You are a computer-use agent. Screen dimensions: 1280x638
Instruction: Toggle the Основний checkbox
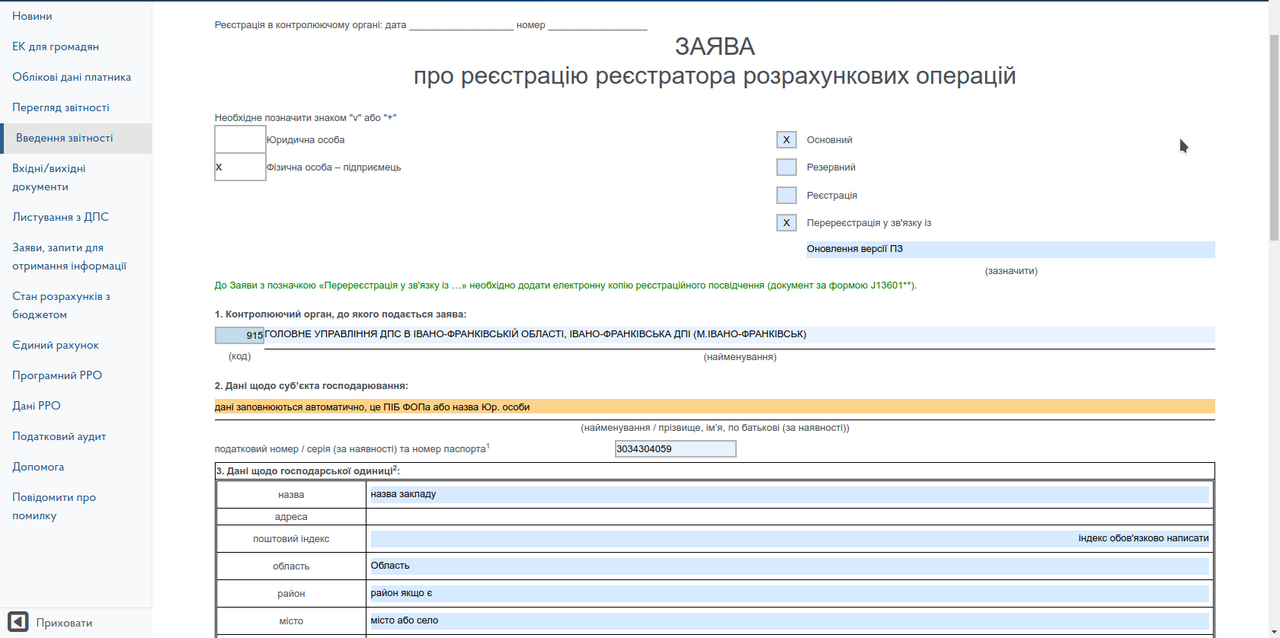click(786, 140)
